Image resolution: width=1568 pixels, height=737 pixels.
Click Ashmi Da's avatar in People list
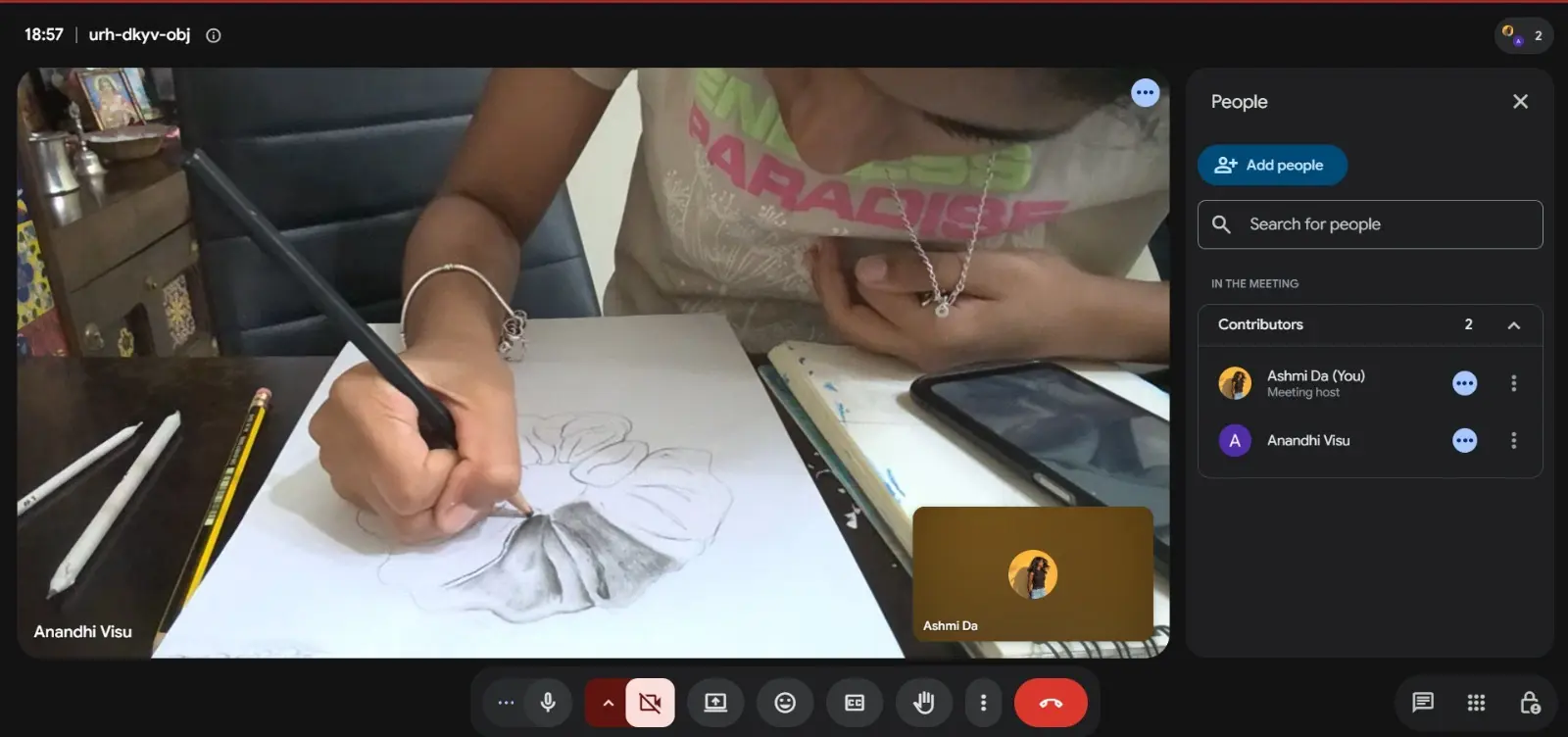[1235, 383]
